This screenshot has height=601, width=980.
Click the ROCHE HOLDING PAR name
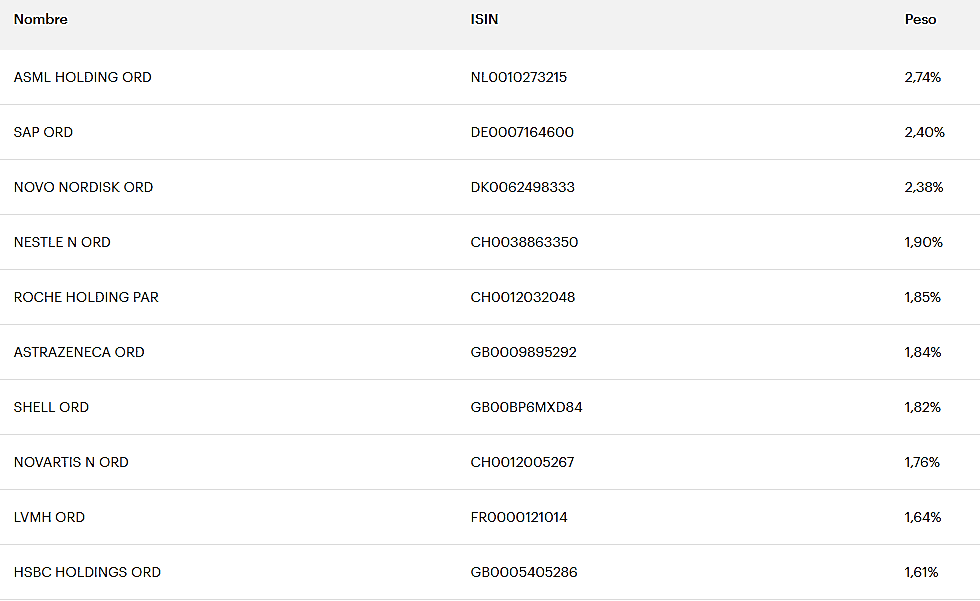tap(86, 297)
